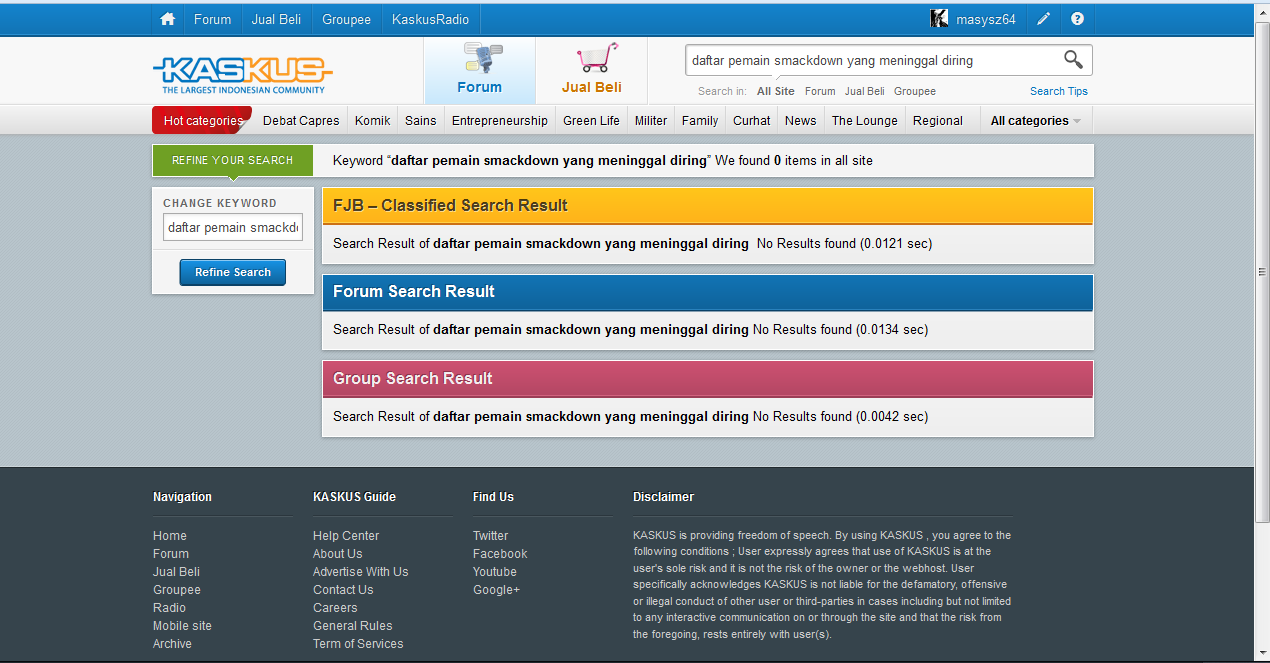Open the Archive footer link
This screenshot has height=663, width=1270.
tap(173, 644)
